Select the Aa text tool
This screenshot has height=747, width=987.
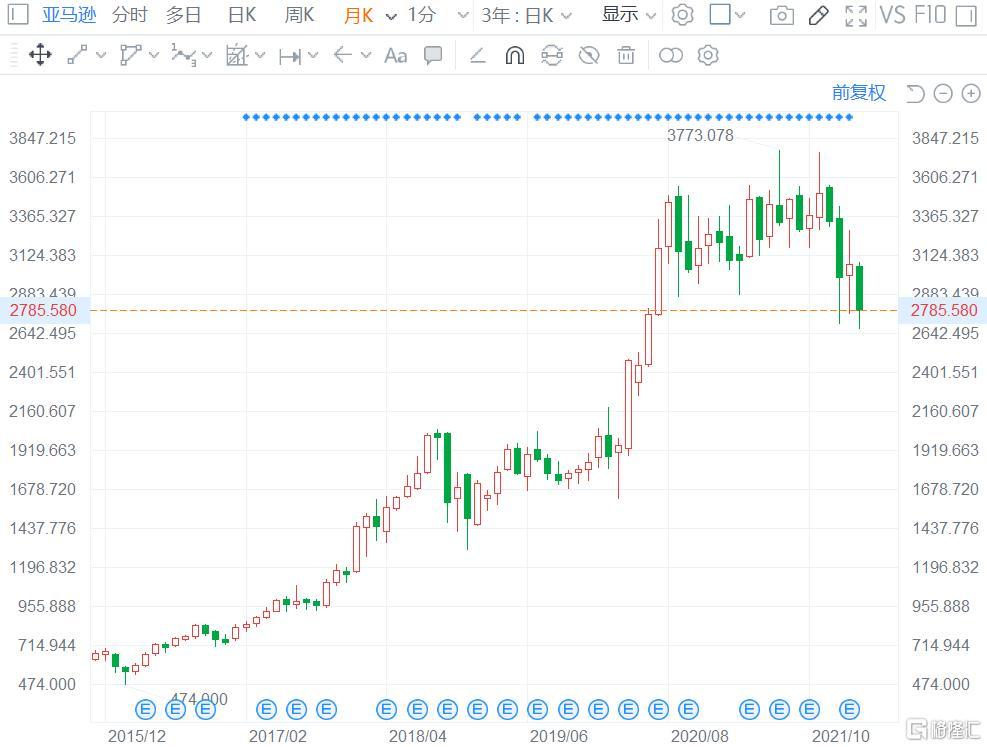click(x=395, y=55)
